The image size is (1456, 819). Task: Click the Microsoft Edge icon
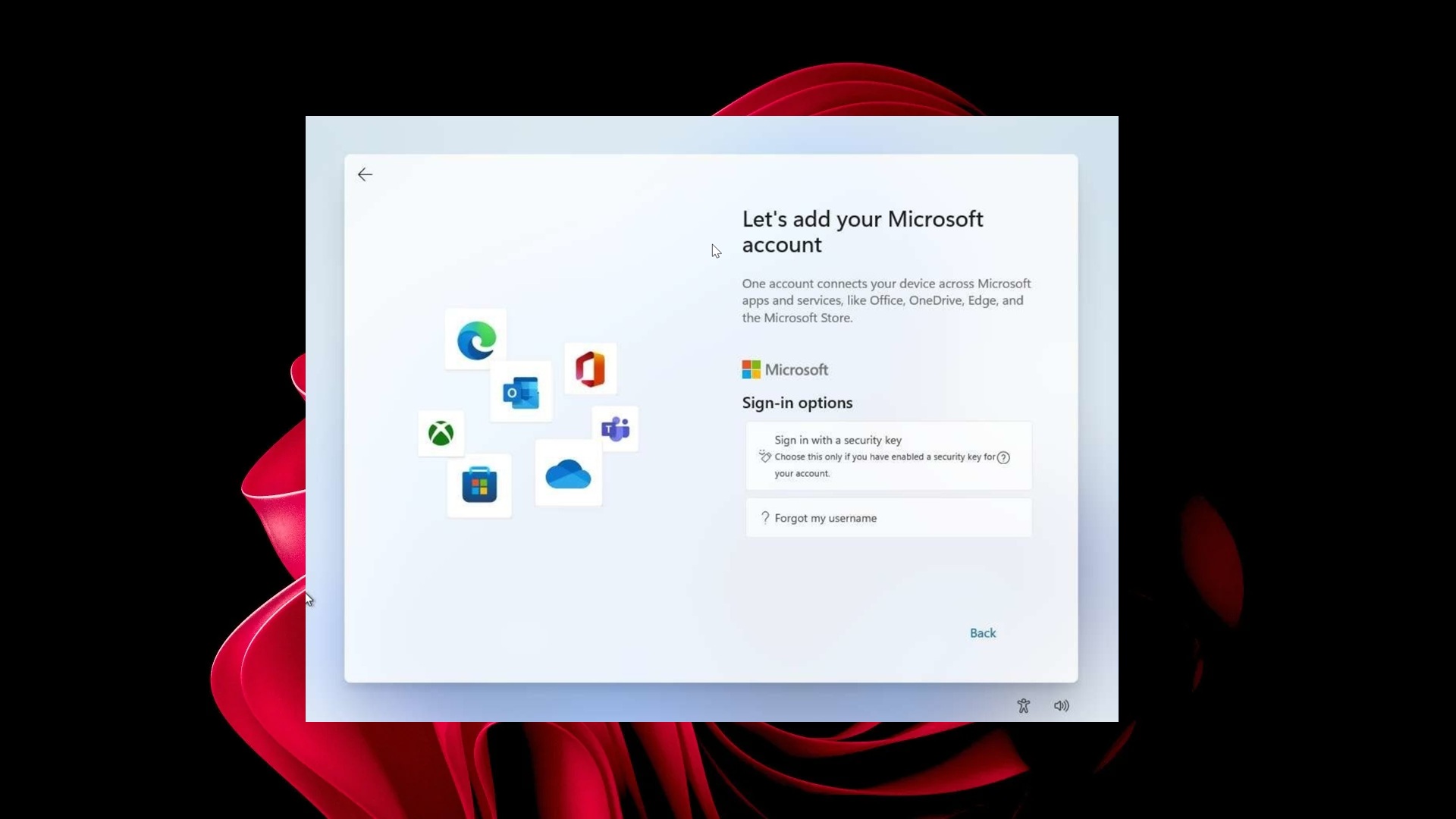pos(476,340)
